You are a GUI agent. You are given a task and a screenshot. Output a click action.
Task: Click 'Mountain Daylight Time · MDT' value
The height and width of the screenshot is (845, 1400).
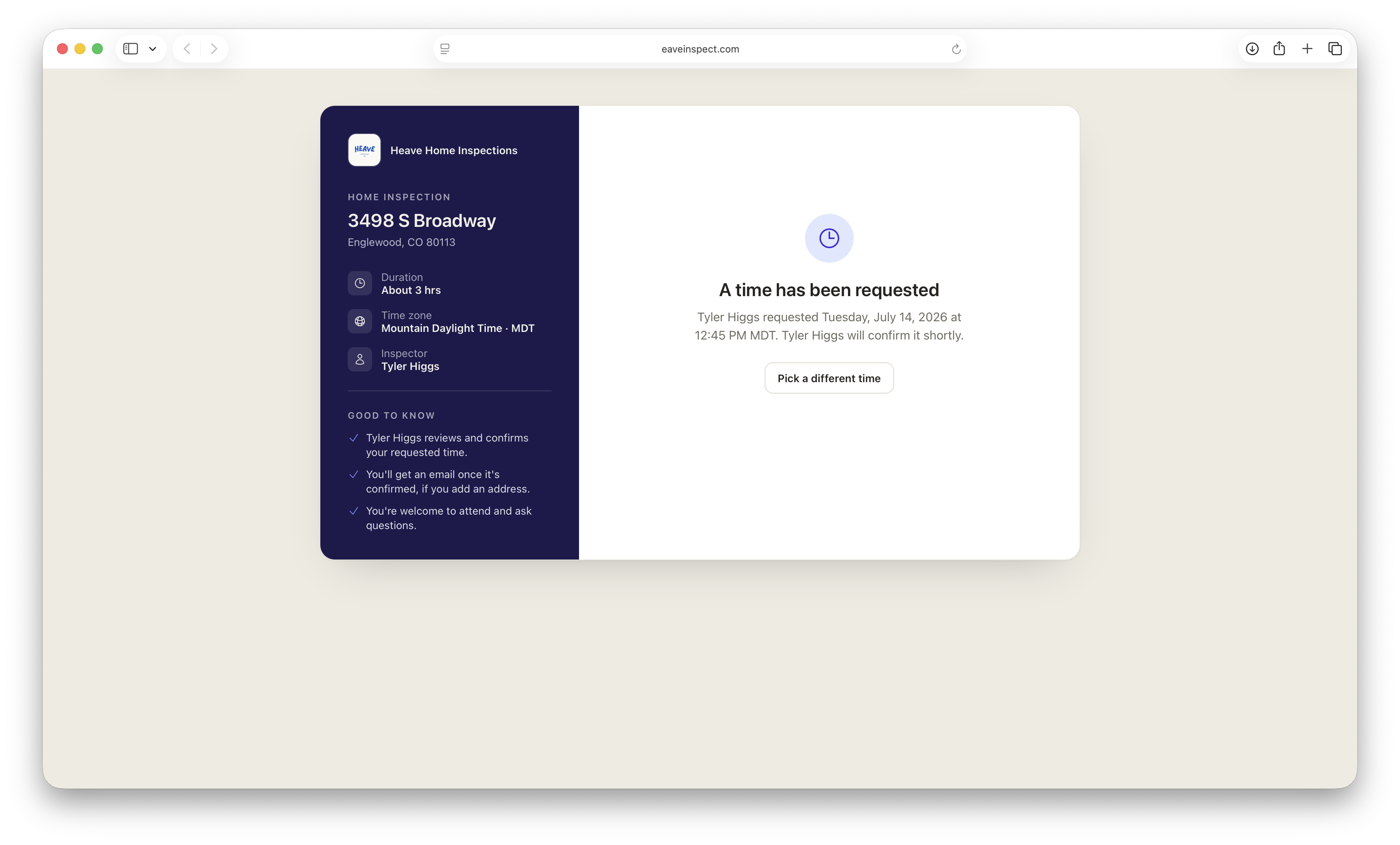[457, 328]
